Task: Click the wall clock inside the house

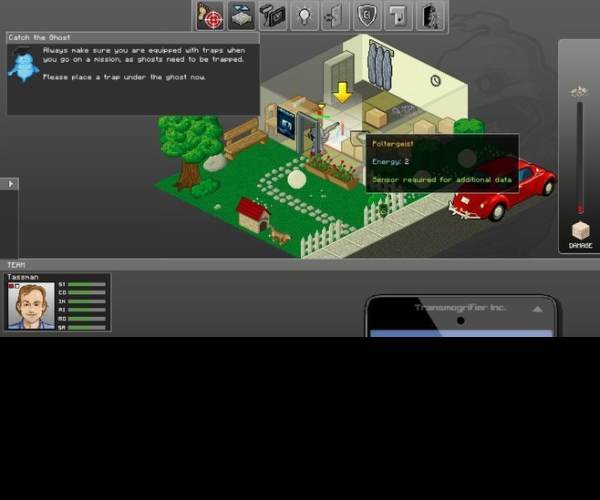Action: (435, 80)
